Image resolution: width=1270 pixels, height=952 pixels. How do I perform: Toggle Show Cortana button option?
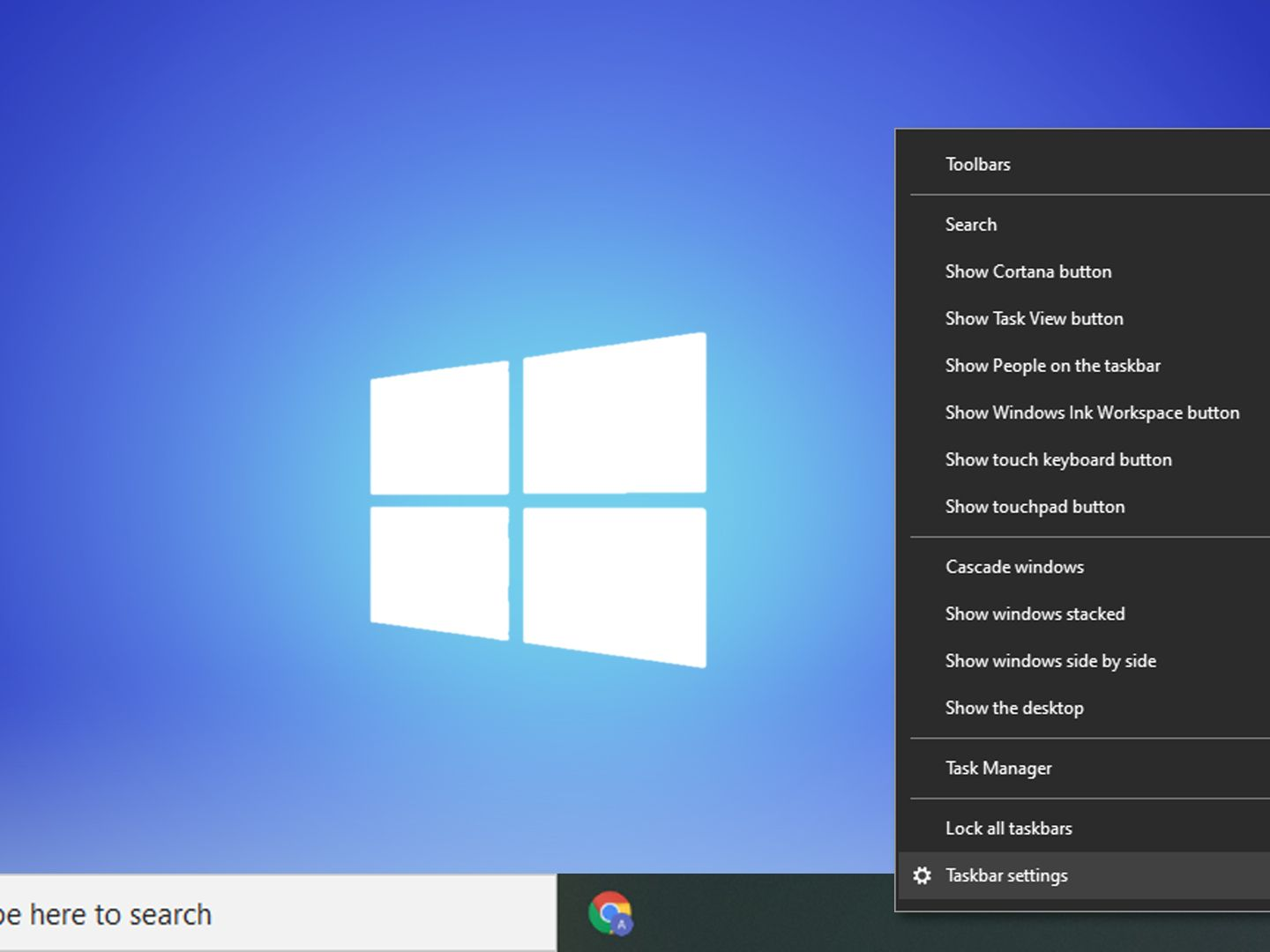click(x=1083, y=271)
